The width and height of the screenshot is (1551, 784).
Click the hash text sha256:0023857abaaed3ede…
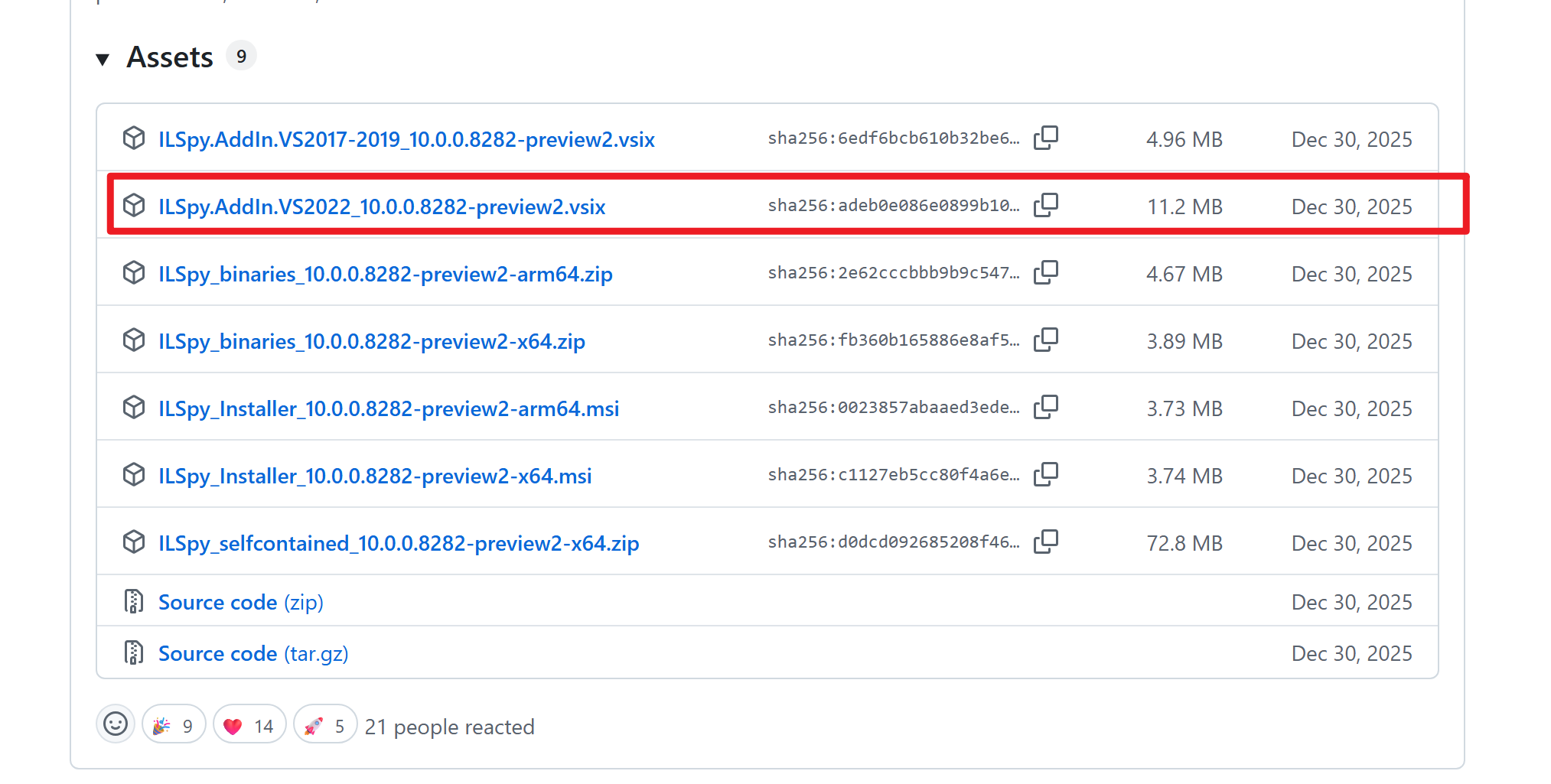click(894, 408)
